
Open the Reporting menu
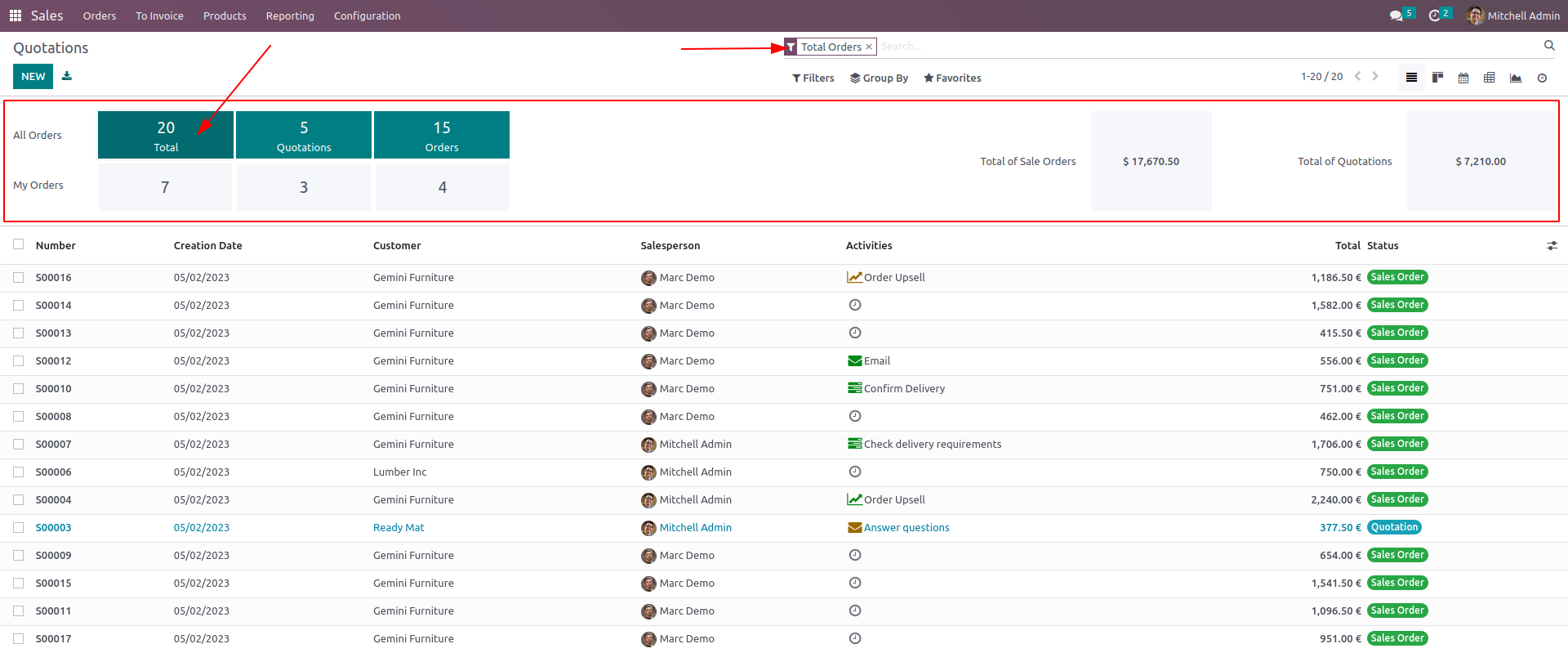point(290,16)
